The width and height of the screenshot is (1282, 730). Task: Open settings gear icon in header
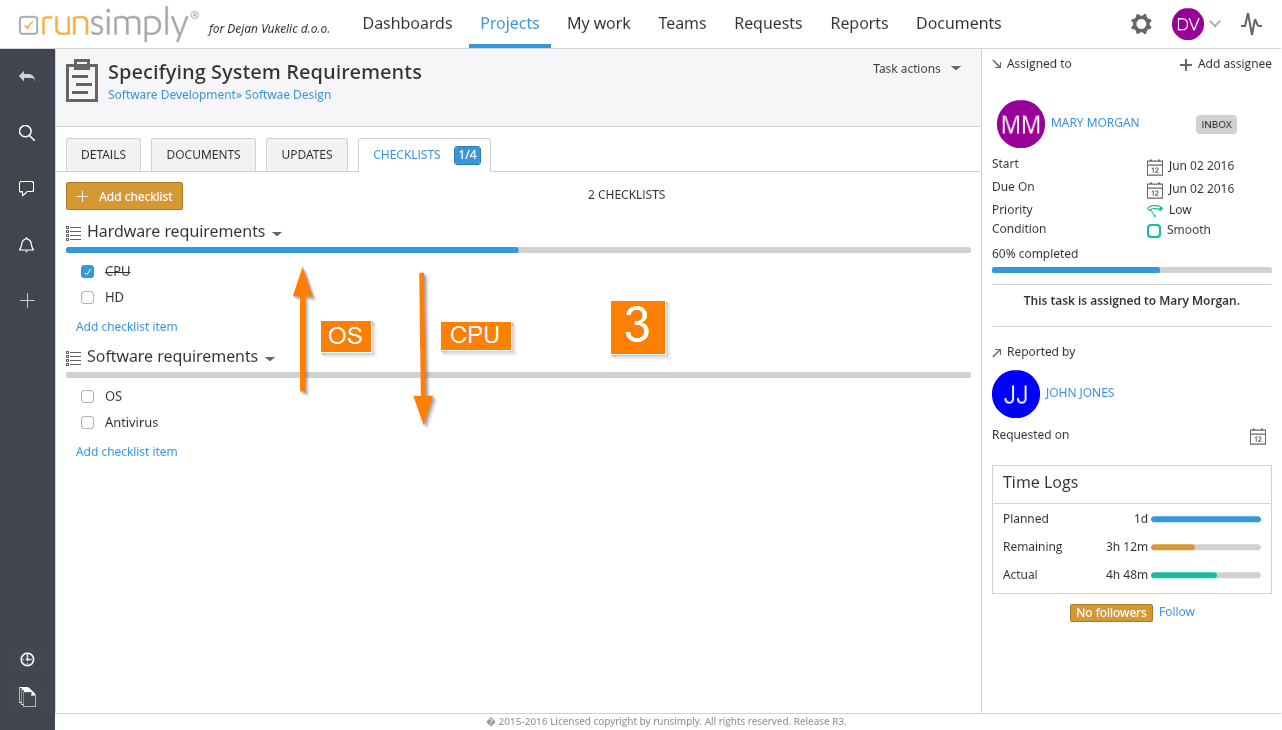point(1141,24)
